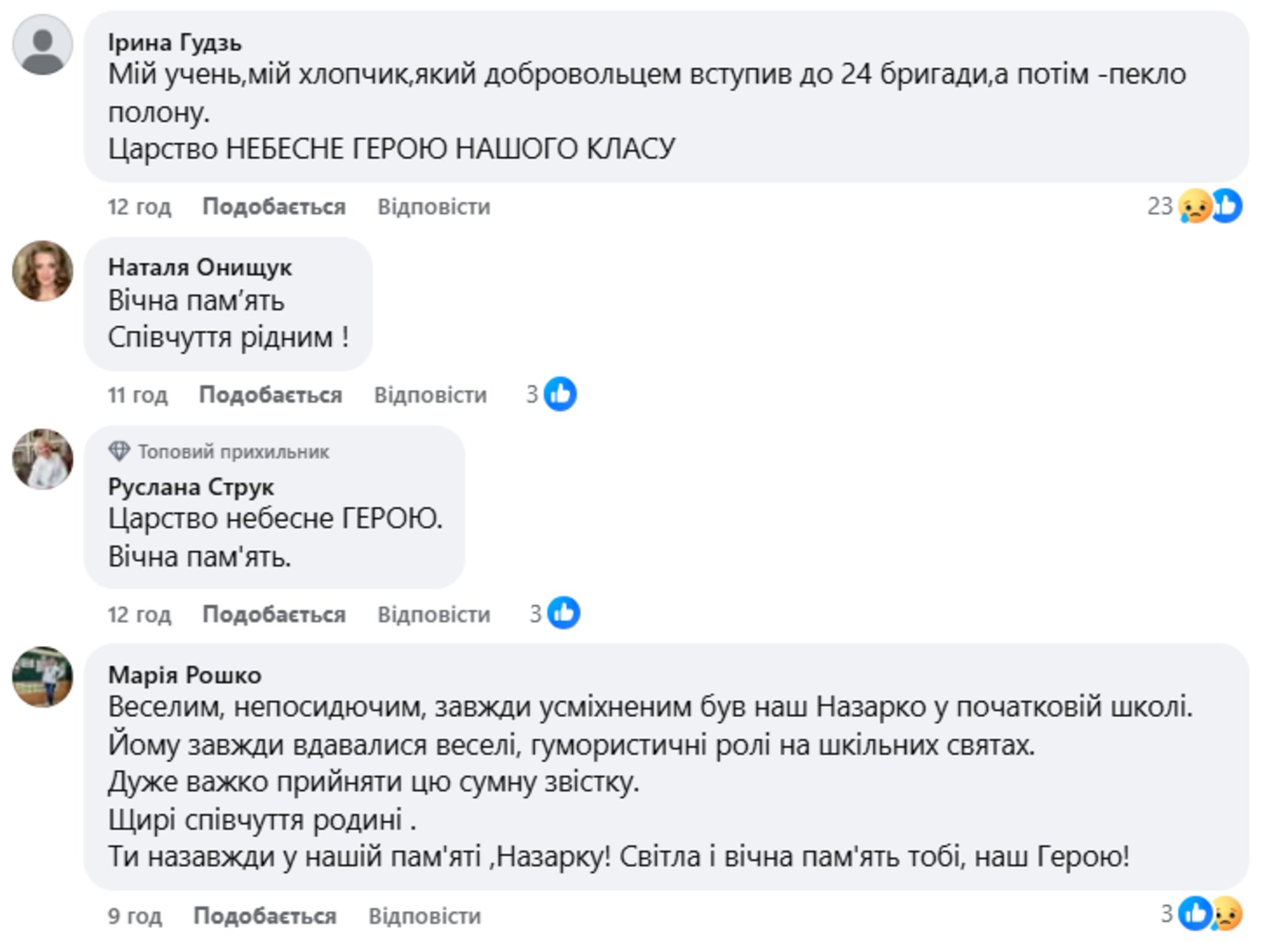Open Марія Рошко profile name link

pos(184,675)
